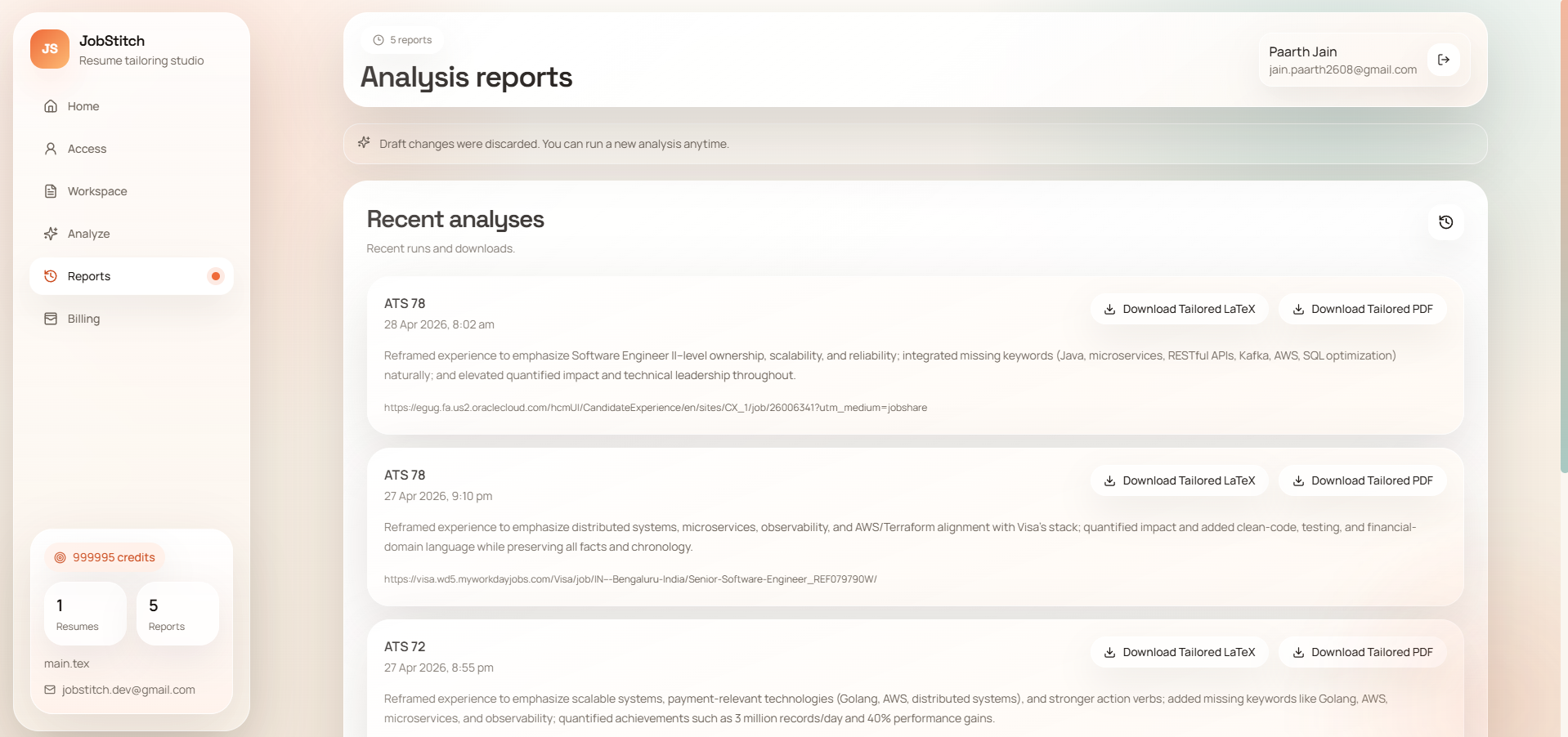
Task: Open the Resumes count card
Action: [x=85, y=614]
